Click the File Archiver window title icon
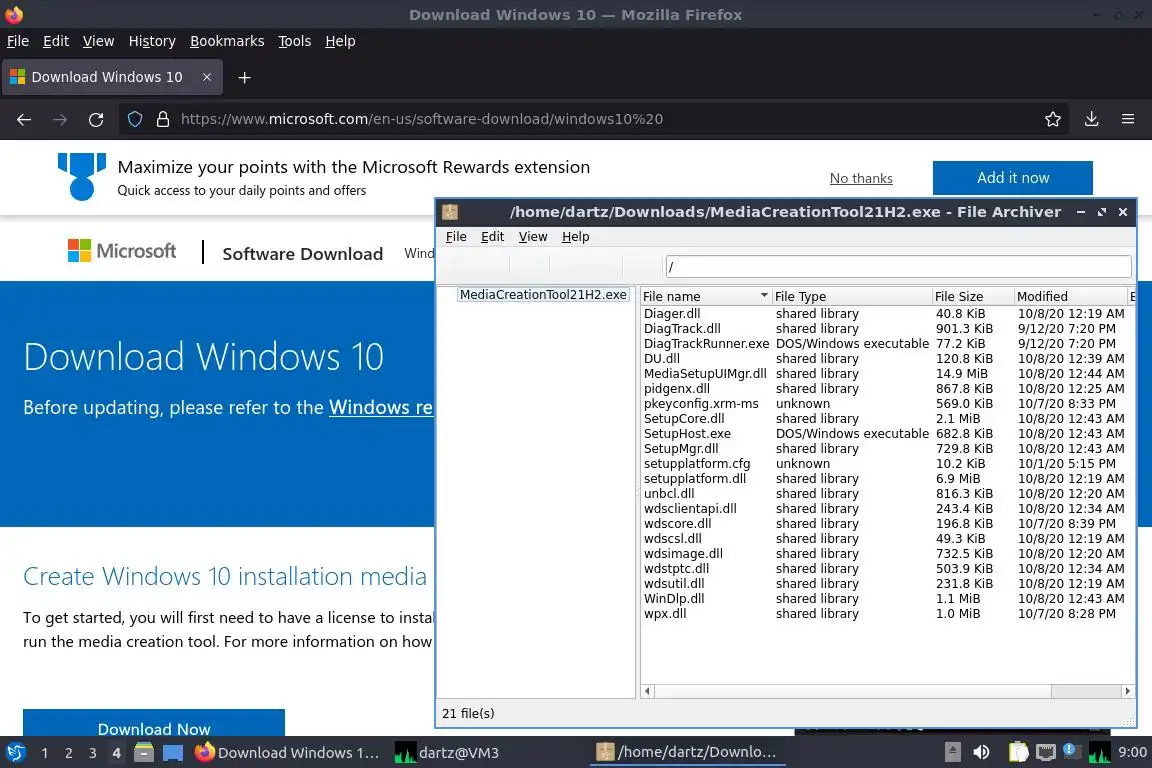Screen dimensions: 1152x768 tap(450, 212)
